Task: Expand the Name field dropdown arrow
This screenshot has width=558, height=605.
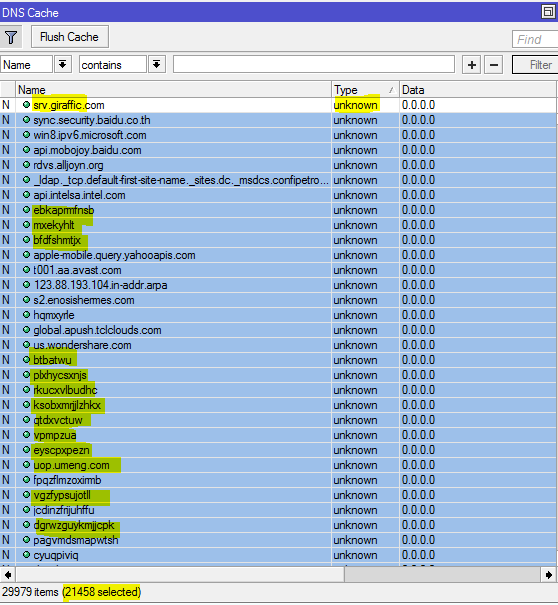Action: (x=63, y=64)
